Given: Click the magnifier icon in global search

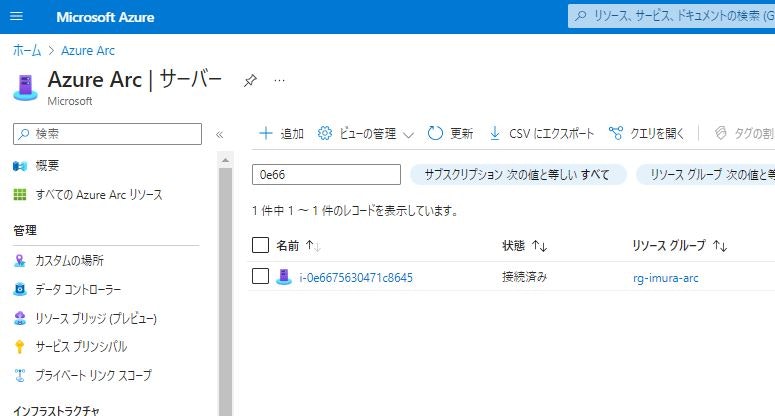Looking at the screenshot, I should point(581,16).
